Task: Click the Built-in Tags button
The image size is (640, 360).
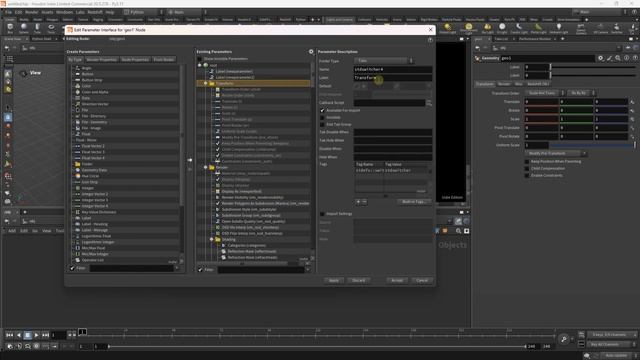Action: [x=413, y=202]
